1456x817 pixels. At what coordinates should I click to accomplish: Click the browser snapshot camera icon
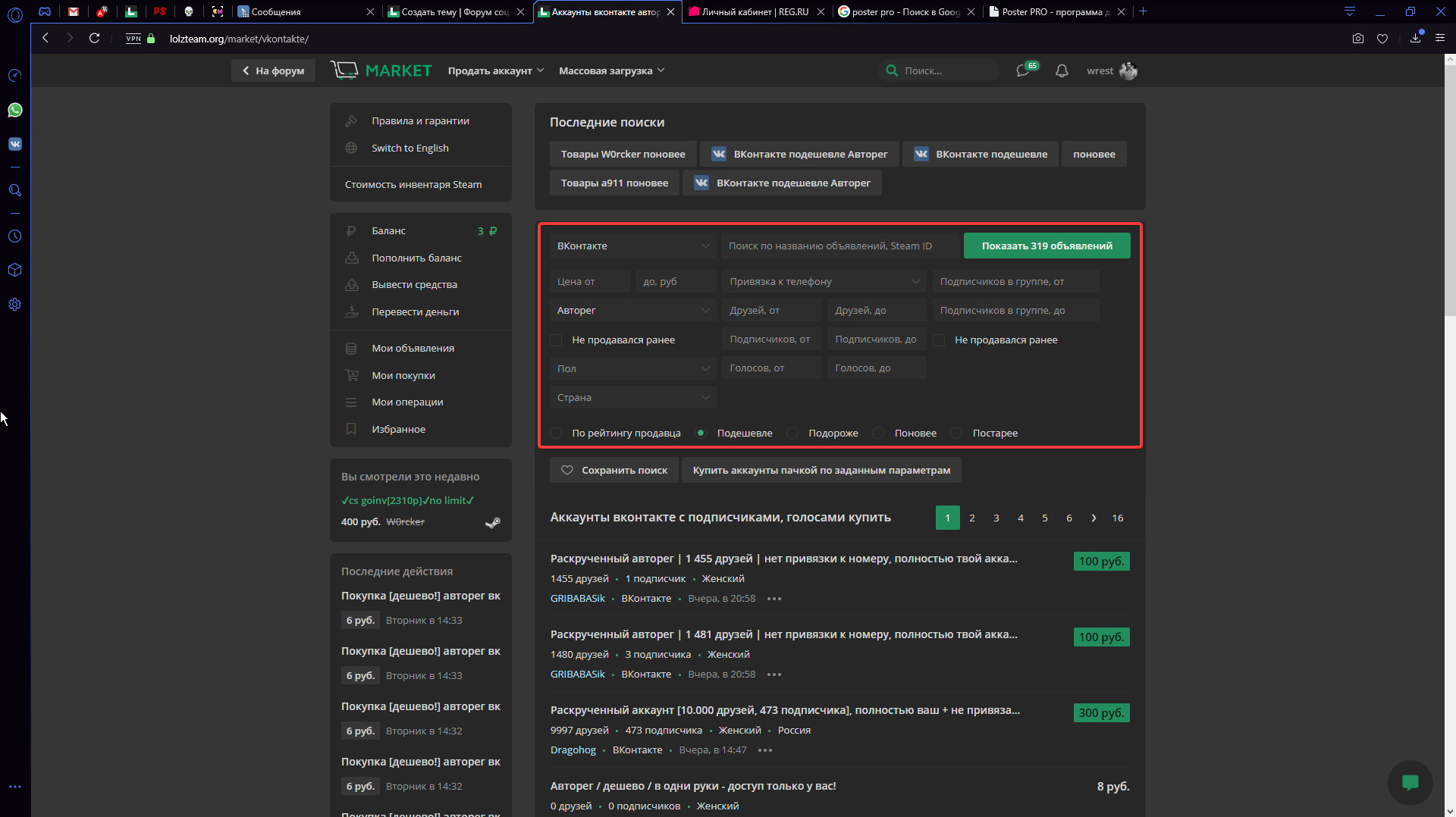coord(1357,39)
